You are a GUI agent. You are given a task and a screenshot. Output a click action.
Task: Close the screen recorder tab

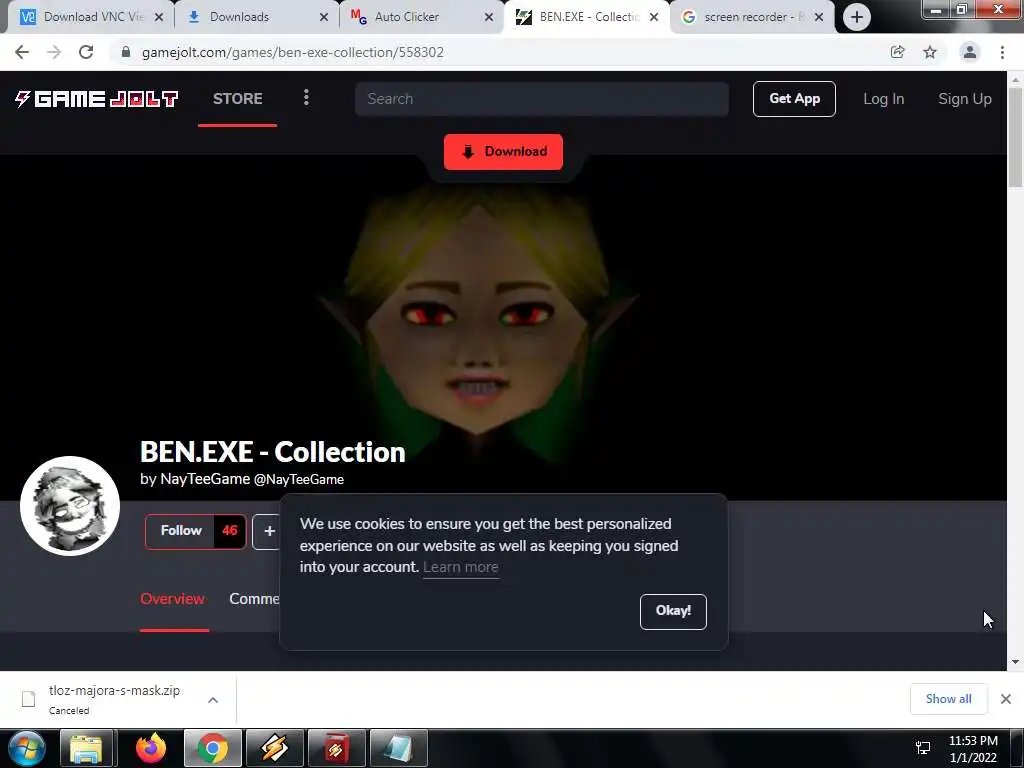(x=819, y=18)
